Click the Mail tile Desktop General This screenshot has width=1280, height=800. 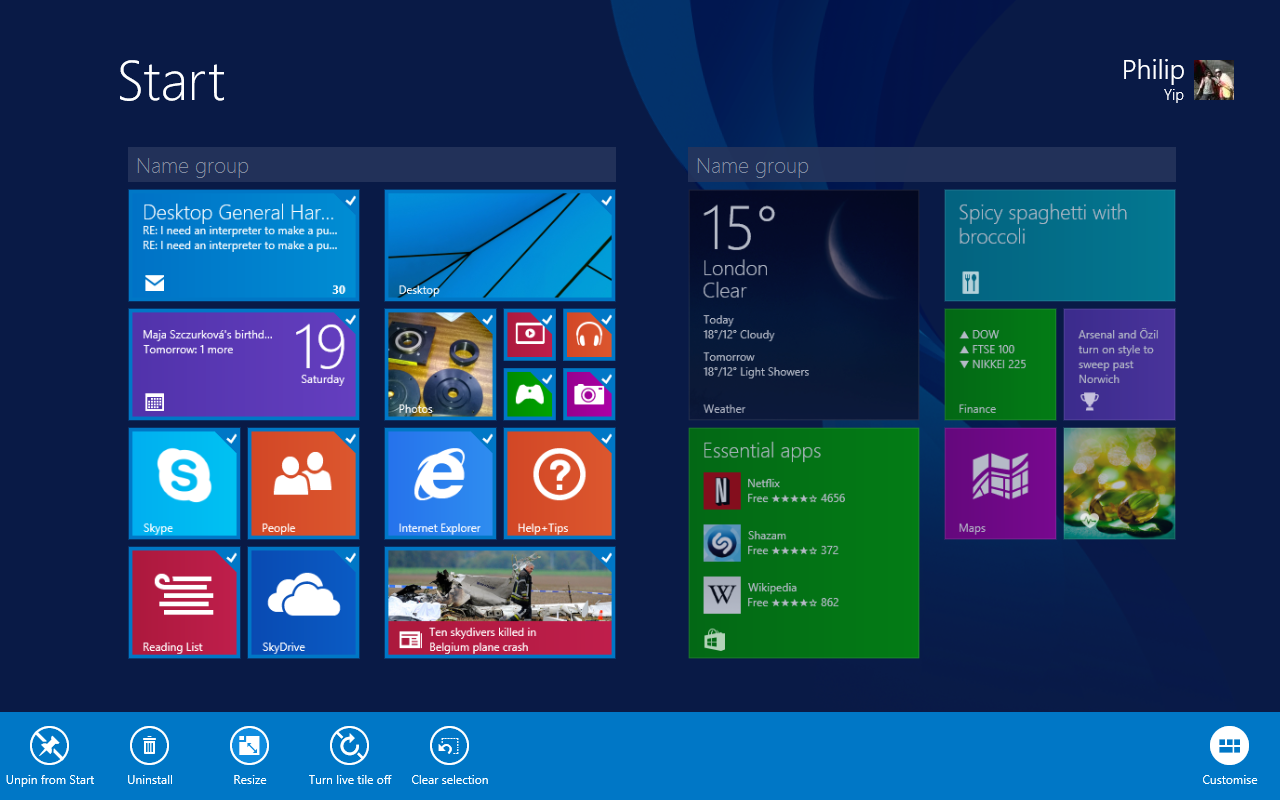click(x=244, y=246)
